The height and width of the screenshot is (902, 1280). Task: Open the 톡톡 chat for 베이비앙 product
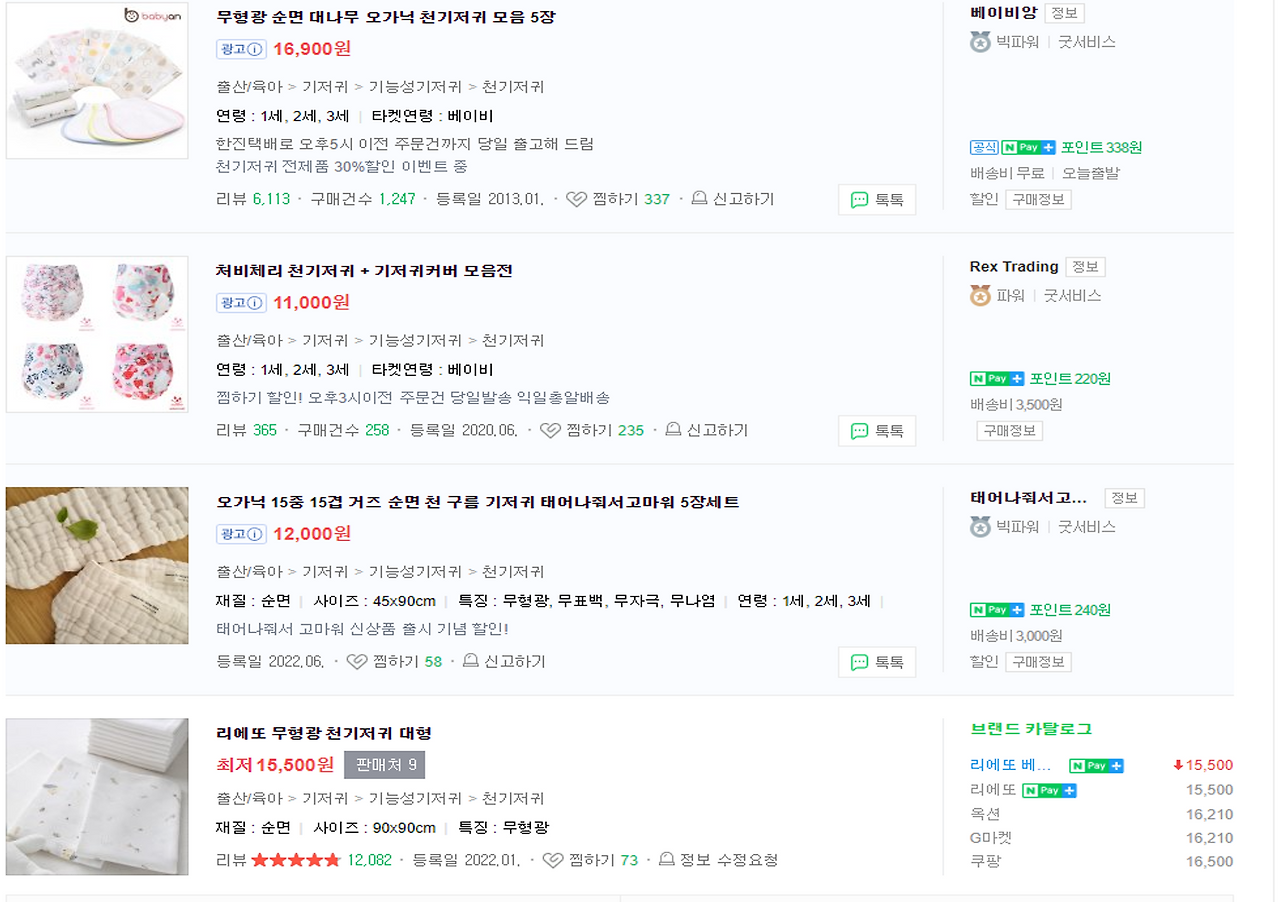click(877, 199)
